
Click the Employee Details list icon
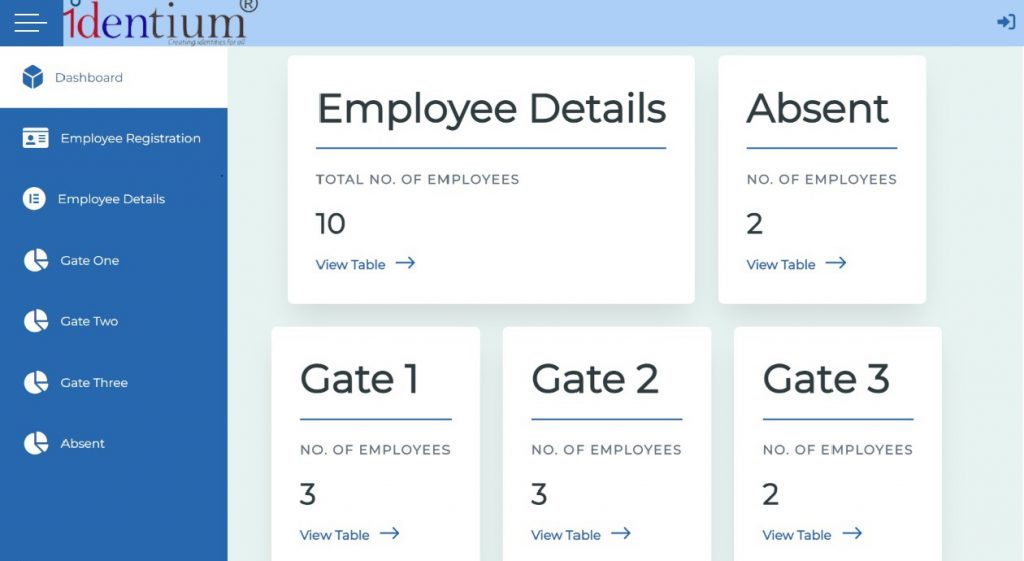pyautogui.click(x=34, y=199)
